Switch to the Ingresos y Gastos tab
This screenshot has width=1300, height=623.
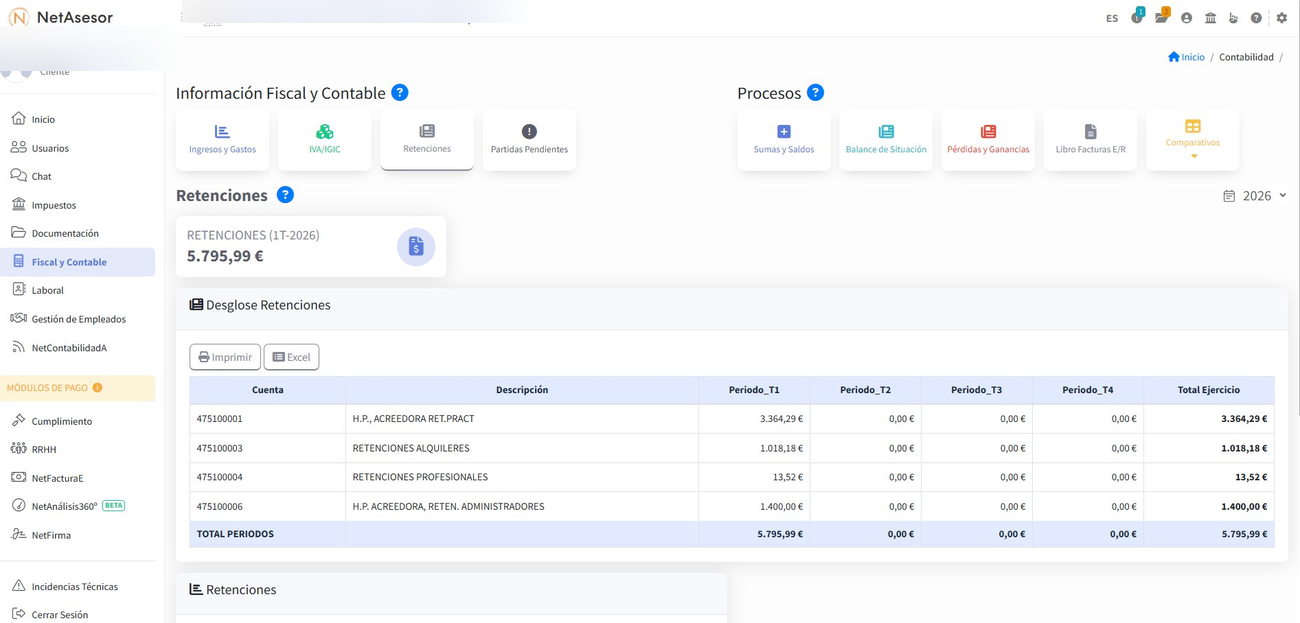pyautogui.click(x=222, y=140)
